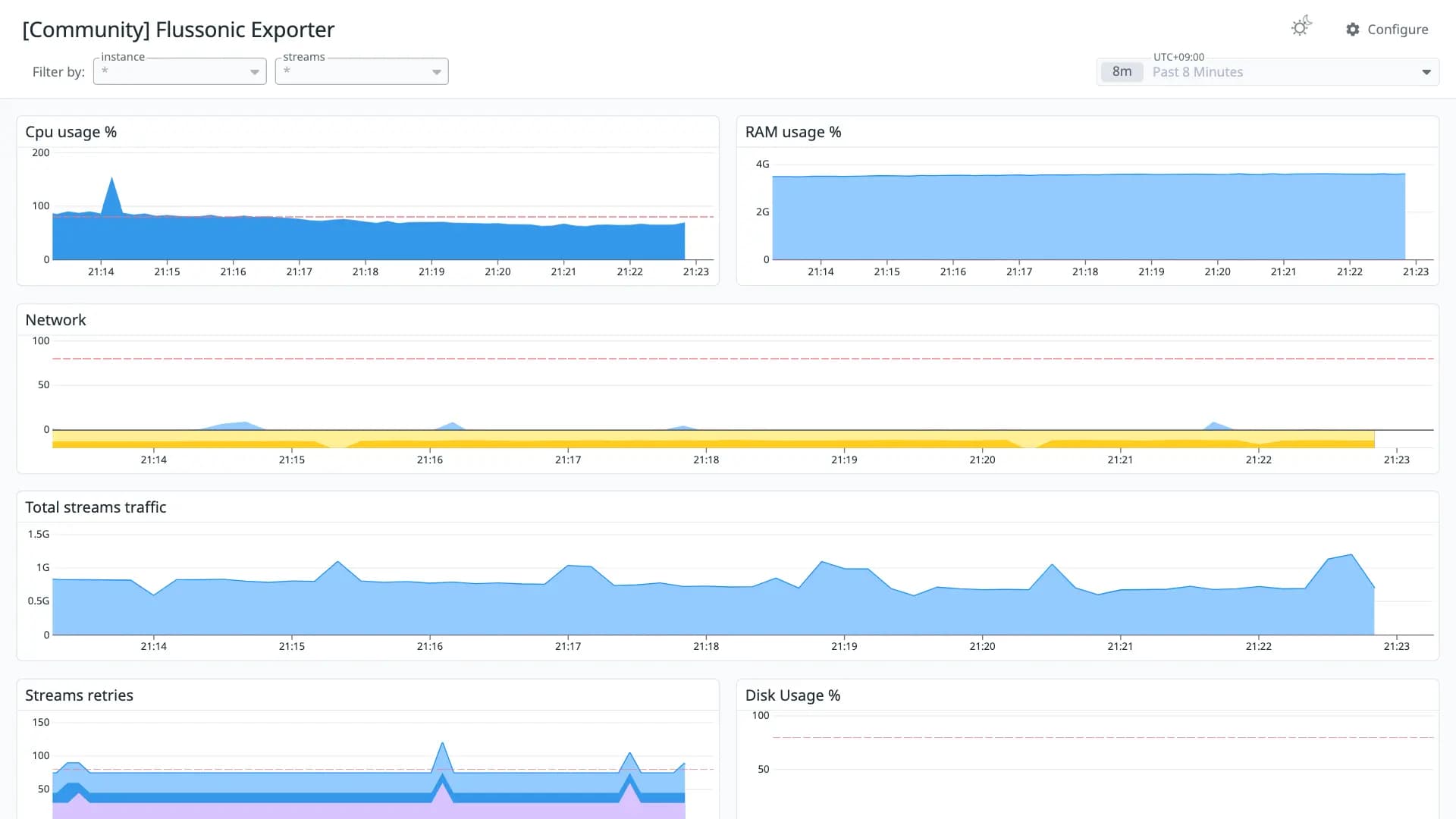Screen dimensions: 1456x819
Task: Click the 21:18 tick label on RAM usage chart
Action: [x=1085, y=271]
